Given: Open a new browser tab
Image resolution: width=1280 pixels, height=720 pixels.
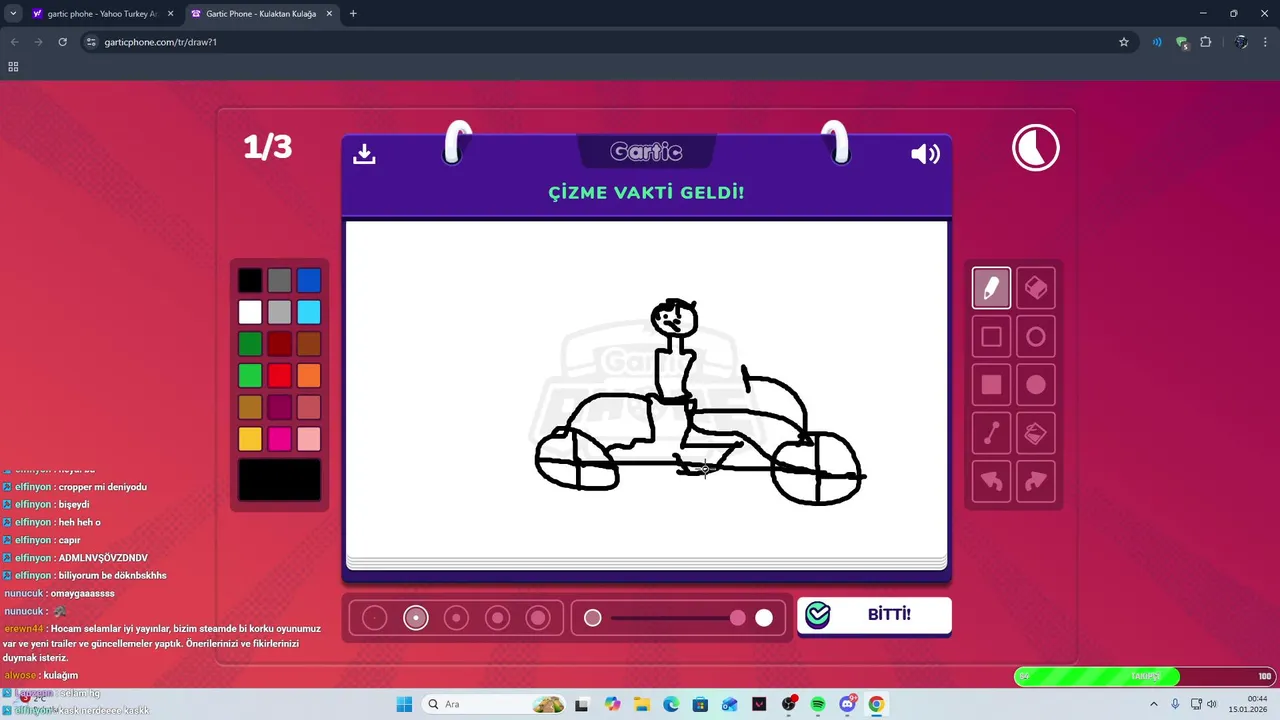Looking at the screenshot, I should (x=353, y=14).
